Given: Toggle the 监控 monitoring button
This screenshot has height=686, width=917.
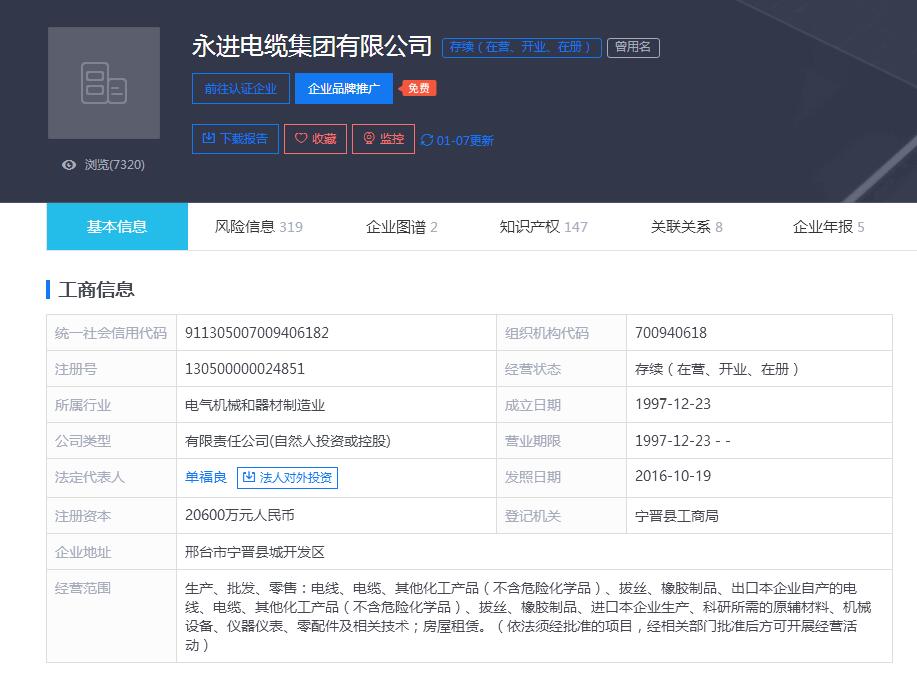Looking at the screenshot, I should click(383, 139).
